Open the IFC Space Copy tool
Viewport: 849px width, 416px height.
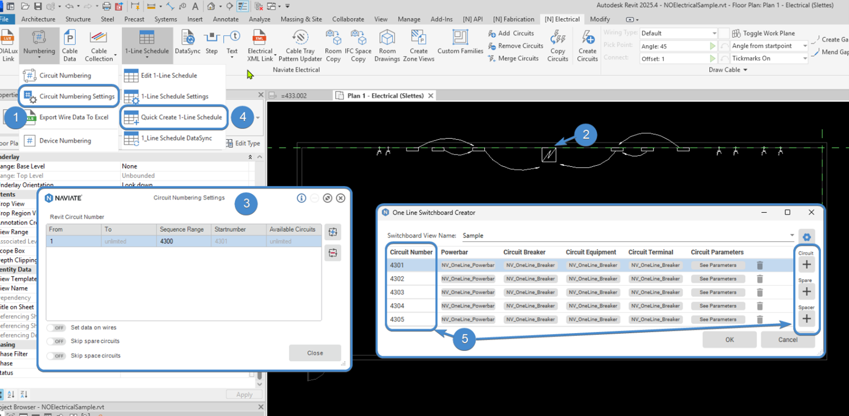pyautogui.click(x=358, y=46)
